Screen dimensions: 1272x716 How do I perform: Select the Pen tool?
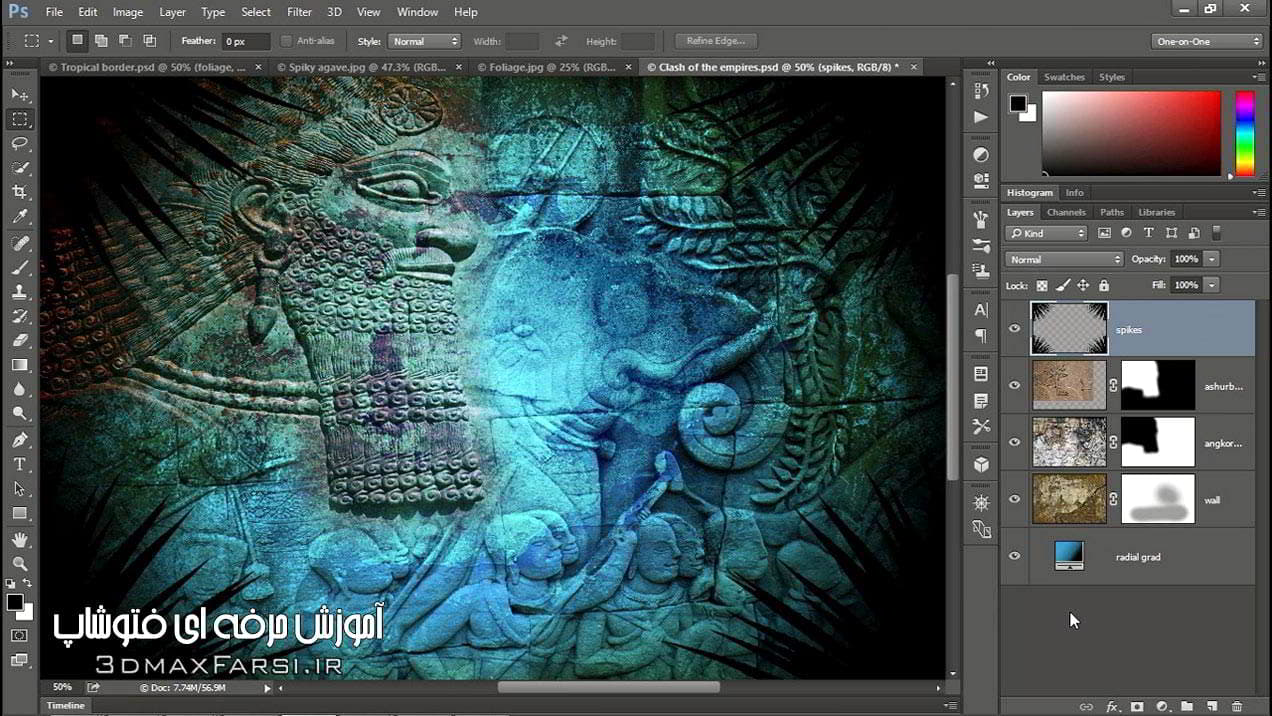click(20, 440)
